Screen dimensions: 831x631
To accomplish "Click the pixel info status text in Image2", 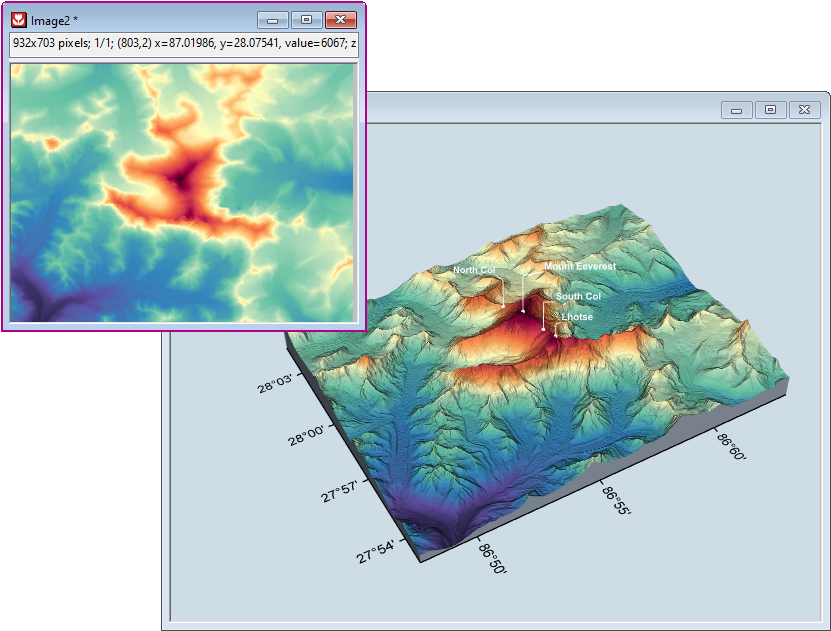I will click(184, 44).
